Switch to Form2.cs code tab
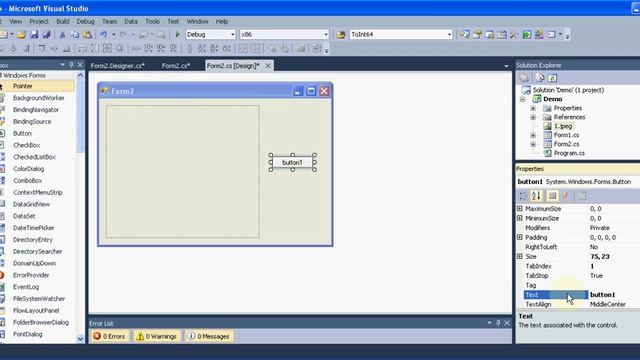The width and height of the screenshot is (640, 360). [176, 66]
